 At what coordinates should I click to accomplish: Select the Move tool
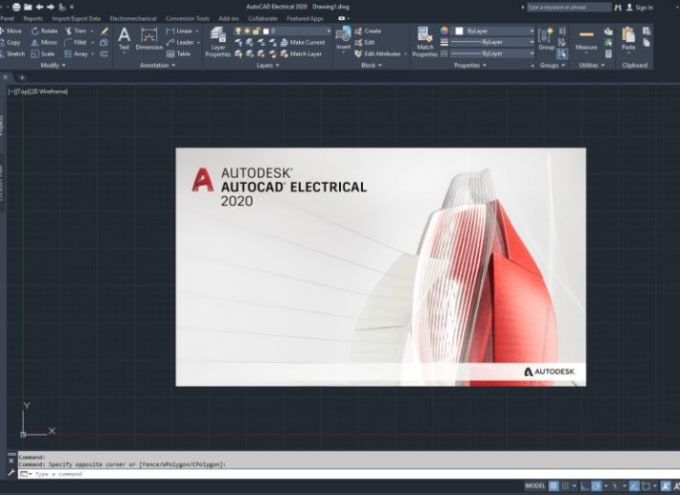click(x=11, y=31)
